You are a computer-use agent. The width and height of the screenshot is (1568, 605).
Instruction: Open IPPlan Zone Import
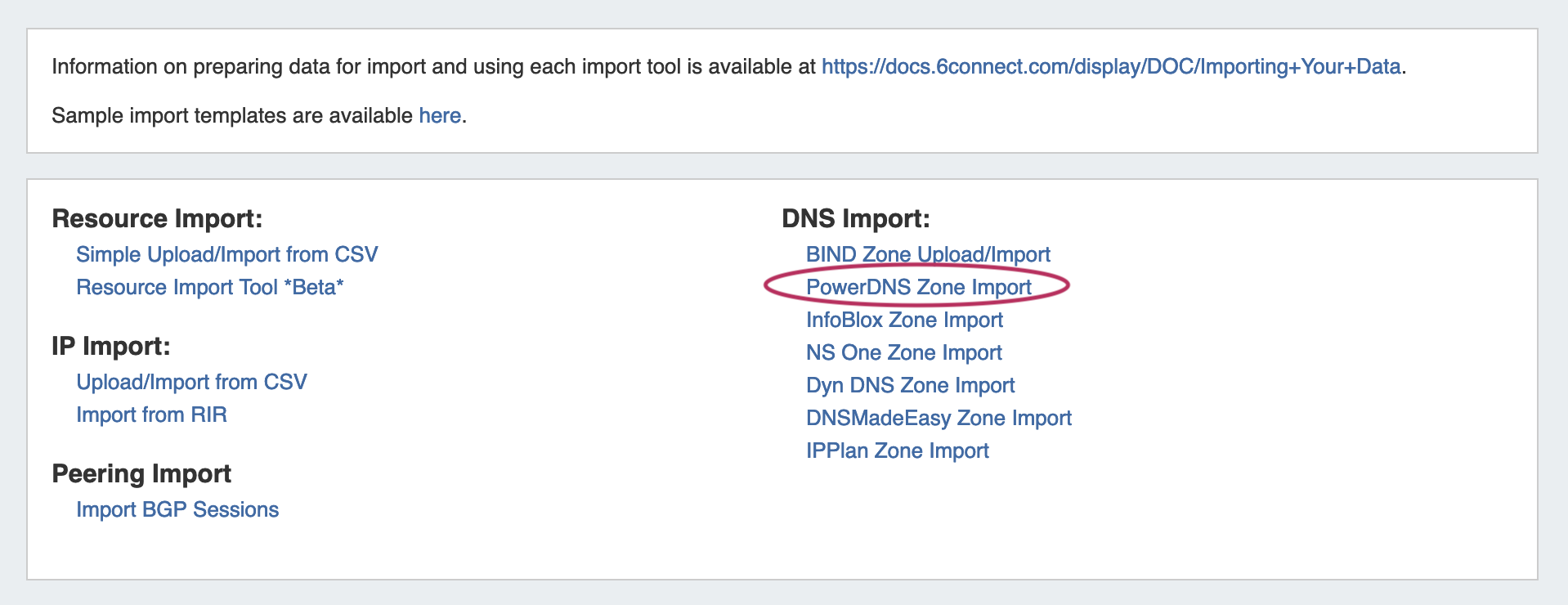[x=897, y=450]
